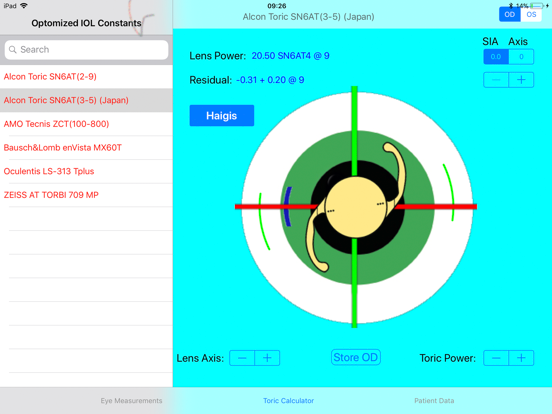
Task: Select Axis segment showing 0
Action: tap(521, 57)
